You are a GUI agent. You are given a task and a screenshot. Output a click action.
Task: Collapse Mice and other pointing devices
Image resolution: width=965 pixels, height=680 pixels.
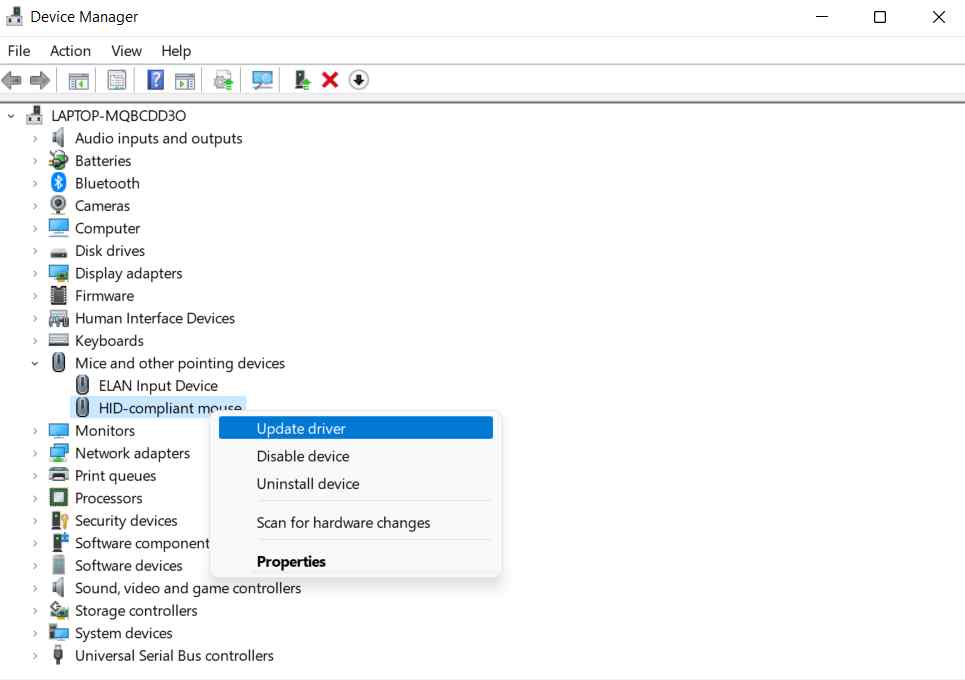[x=35, y=363]
